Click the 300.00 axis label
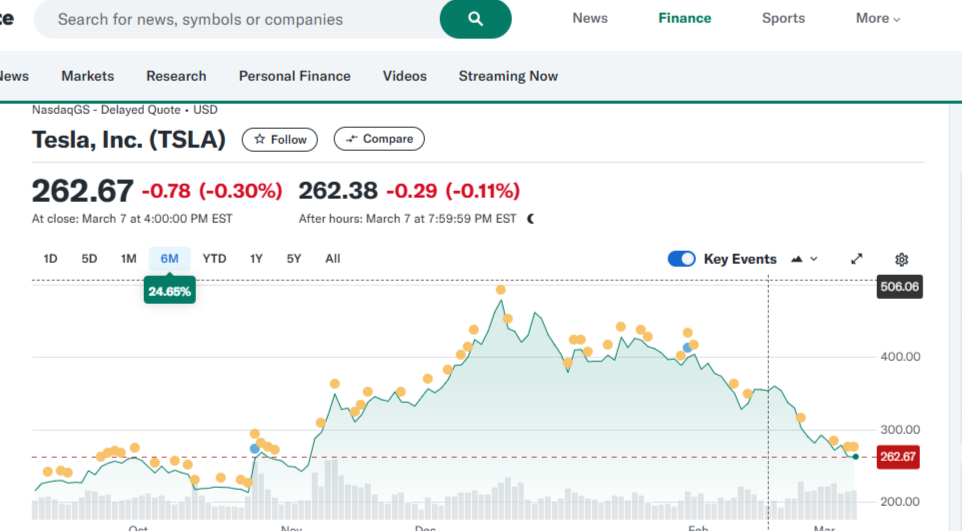Image resolution: width=962 pixels, height=531 pixels. point(900,430)
